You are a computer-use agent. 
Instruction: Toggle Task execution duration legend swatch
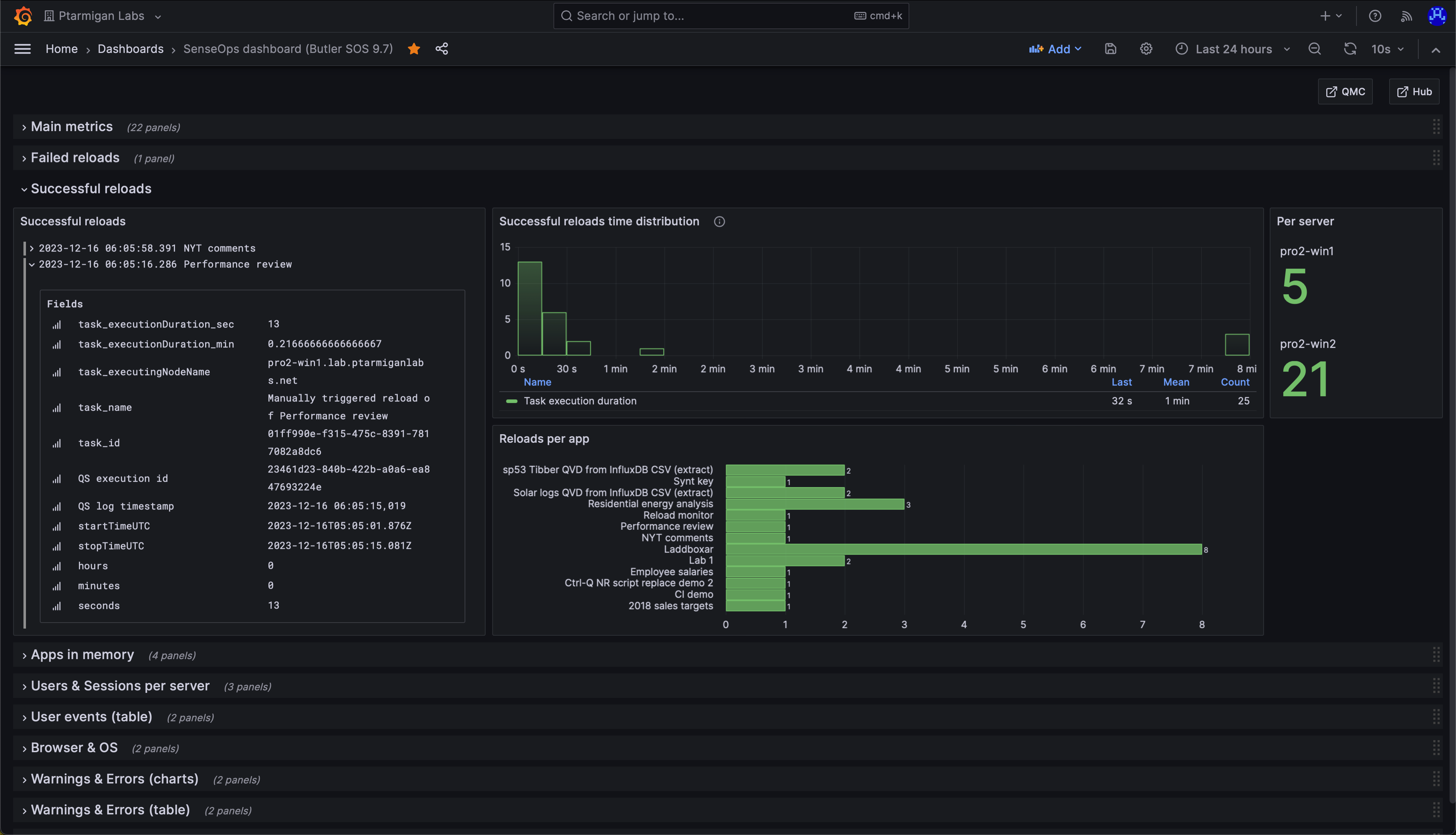512,401
